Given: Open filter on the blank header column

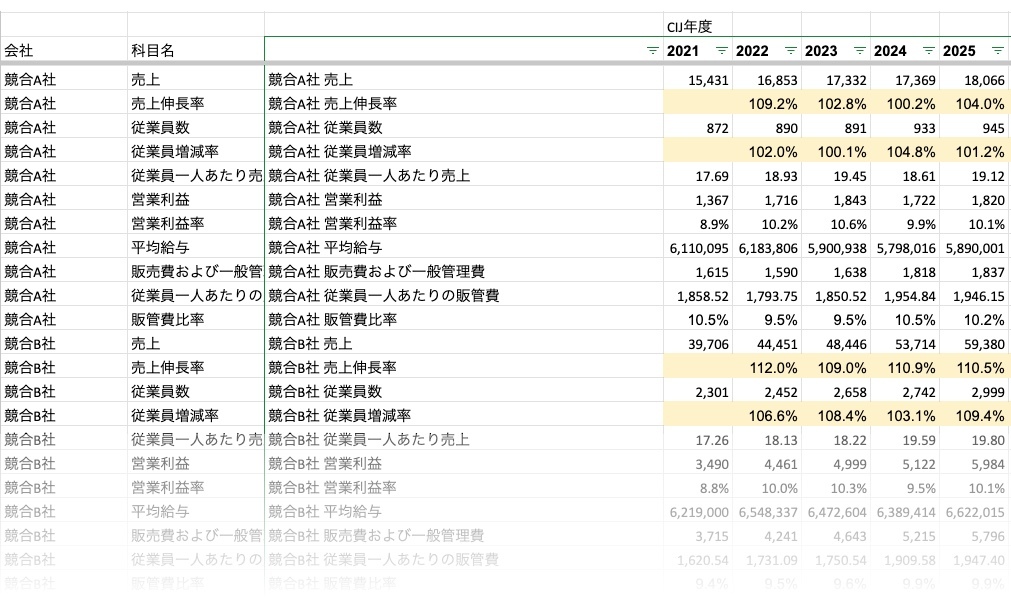Looking at the screenshot, I should tap(652, 50).
